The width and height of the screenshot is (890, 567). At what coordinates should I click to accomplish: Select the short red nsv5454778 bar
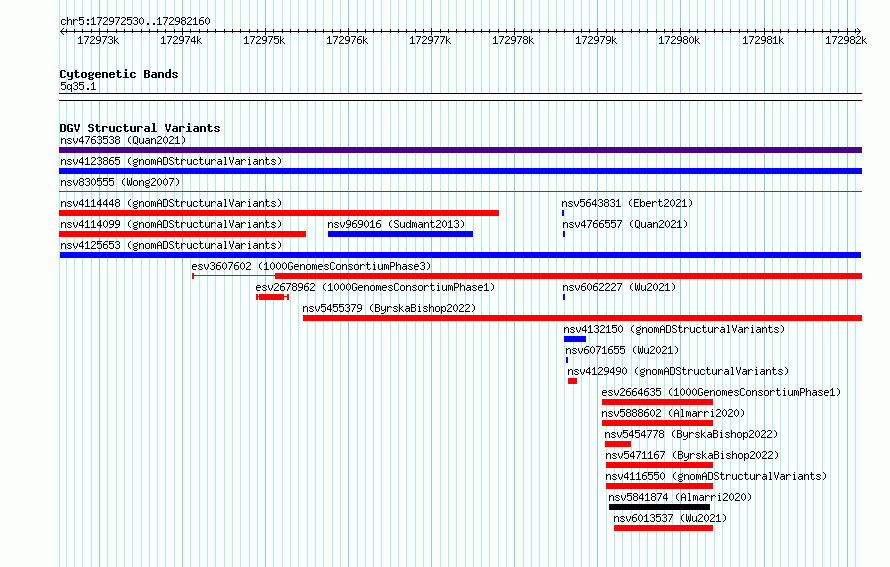click(618, 444)
